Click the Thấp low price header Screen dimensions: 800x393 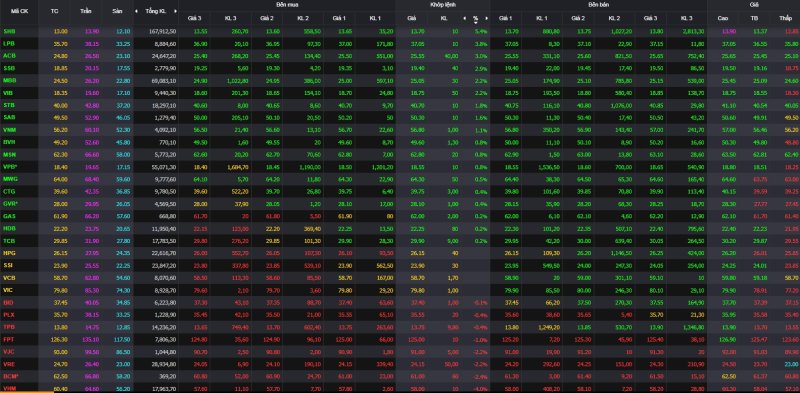pyautogui.click(x=785, y=18)
